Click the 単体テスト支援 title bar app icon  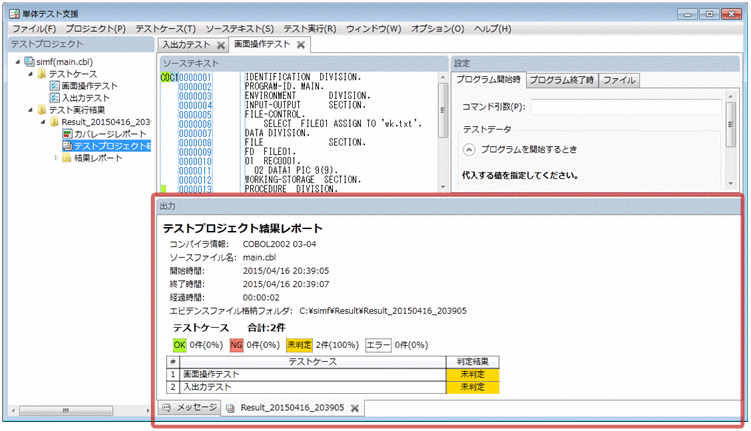pos(14,13)
